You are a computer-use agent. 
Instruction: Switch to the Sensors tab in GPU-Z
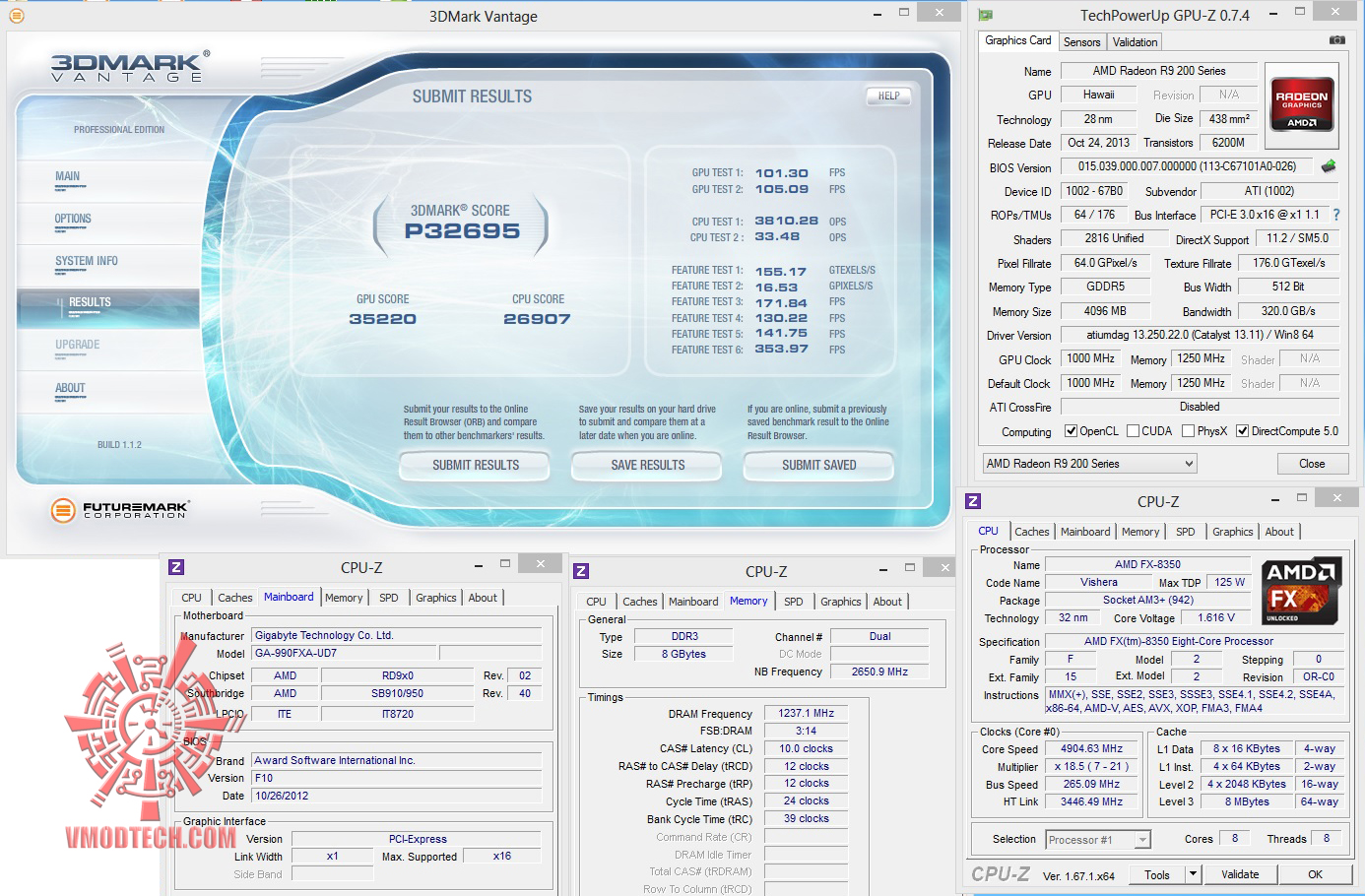pyautogui.click(x=1081, y=42)
